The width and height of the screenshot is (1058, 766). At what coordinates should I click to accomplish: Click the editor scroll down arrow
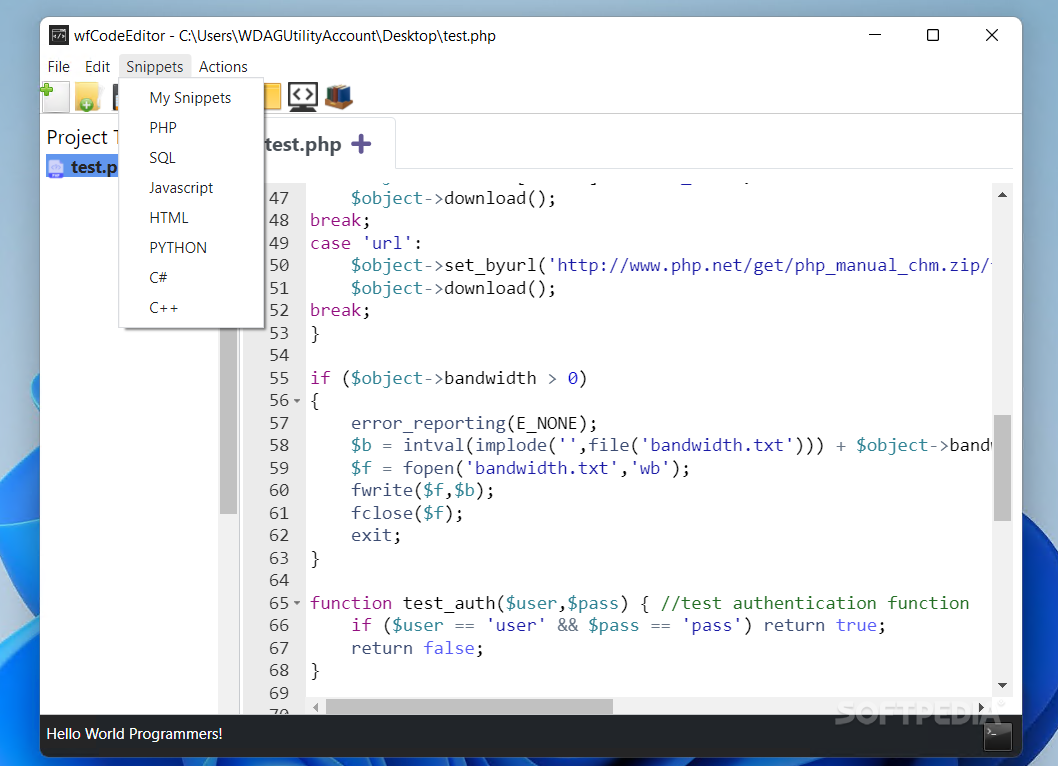(x=1003, y=686)
